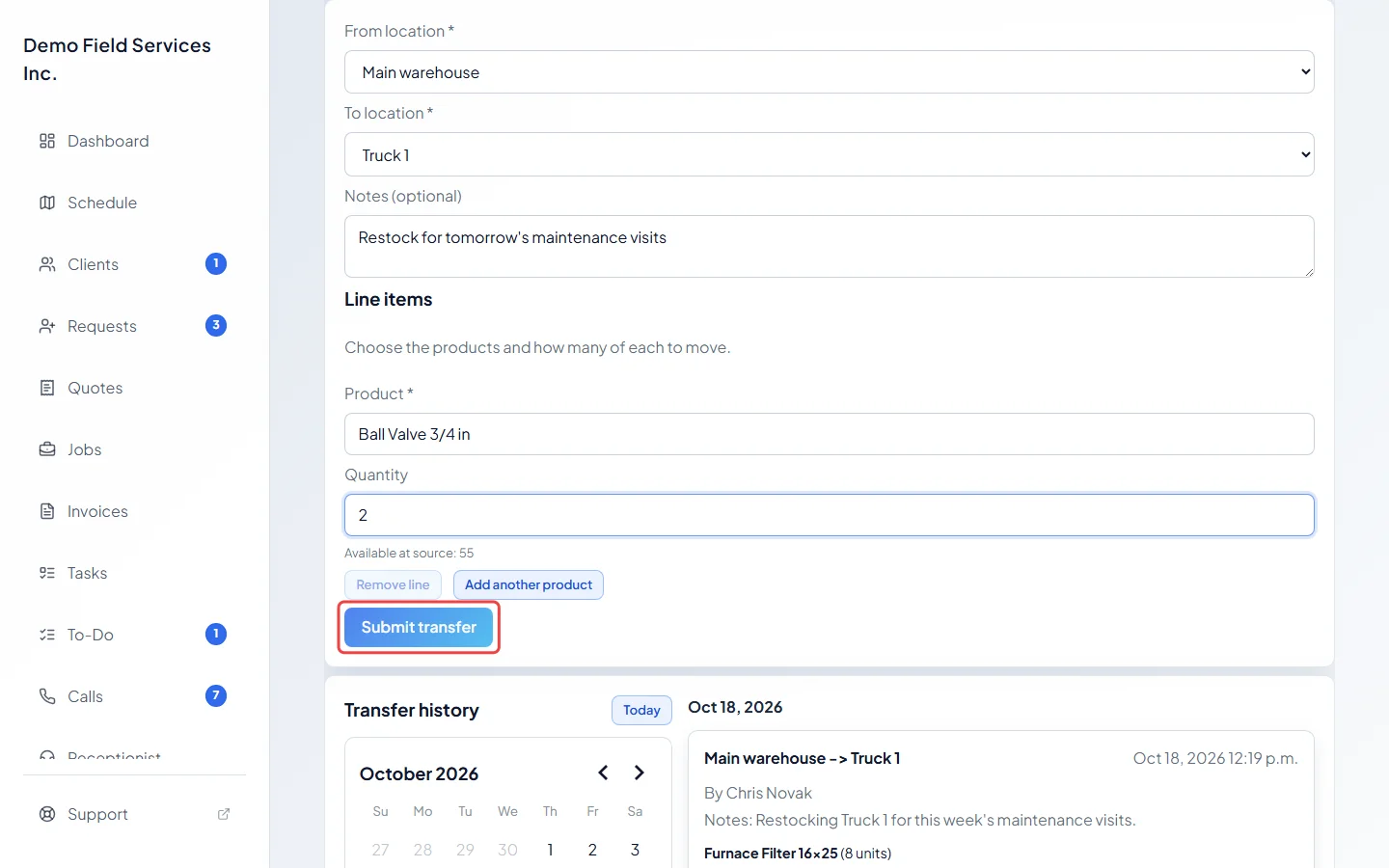This screenshot has height=868, width=1389.
Task: Open Dashboard in the sidebar
Action: click(x=135, y=141)
